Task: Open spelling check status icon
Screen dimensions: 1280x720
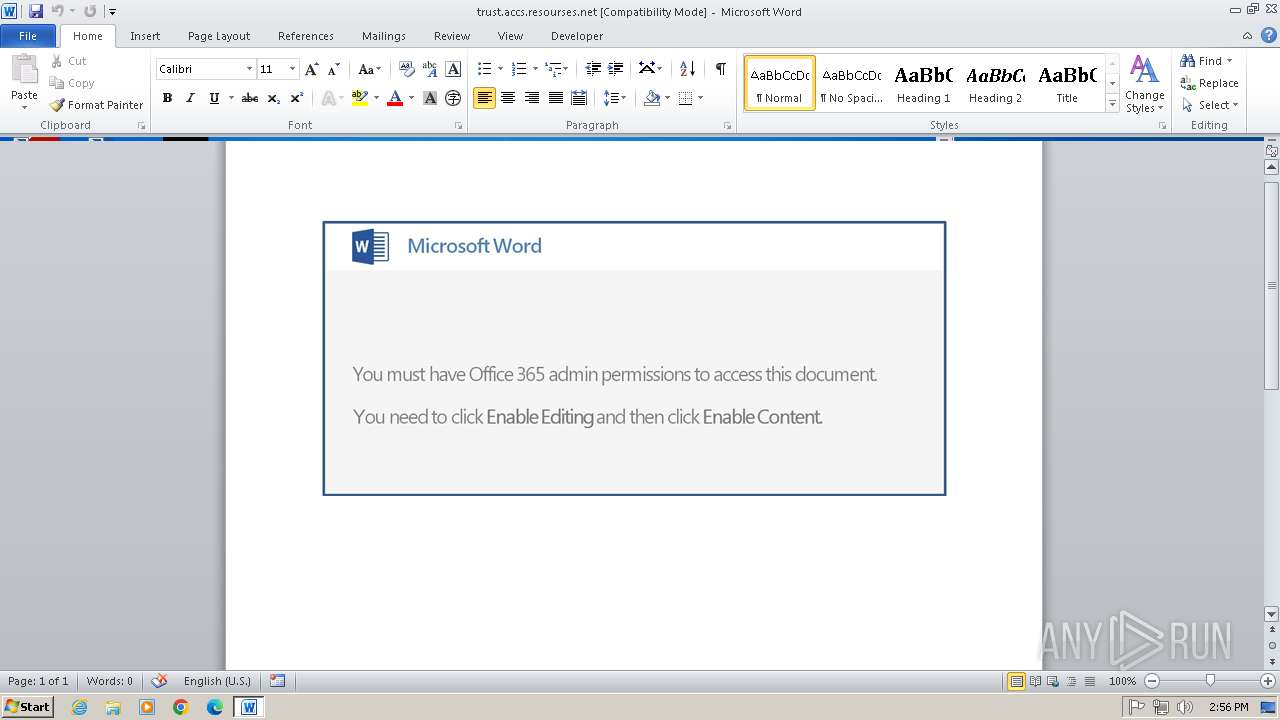Action: [x=158, y=681]
